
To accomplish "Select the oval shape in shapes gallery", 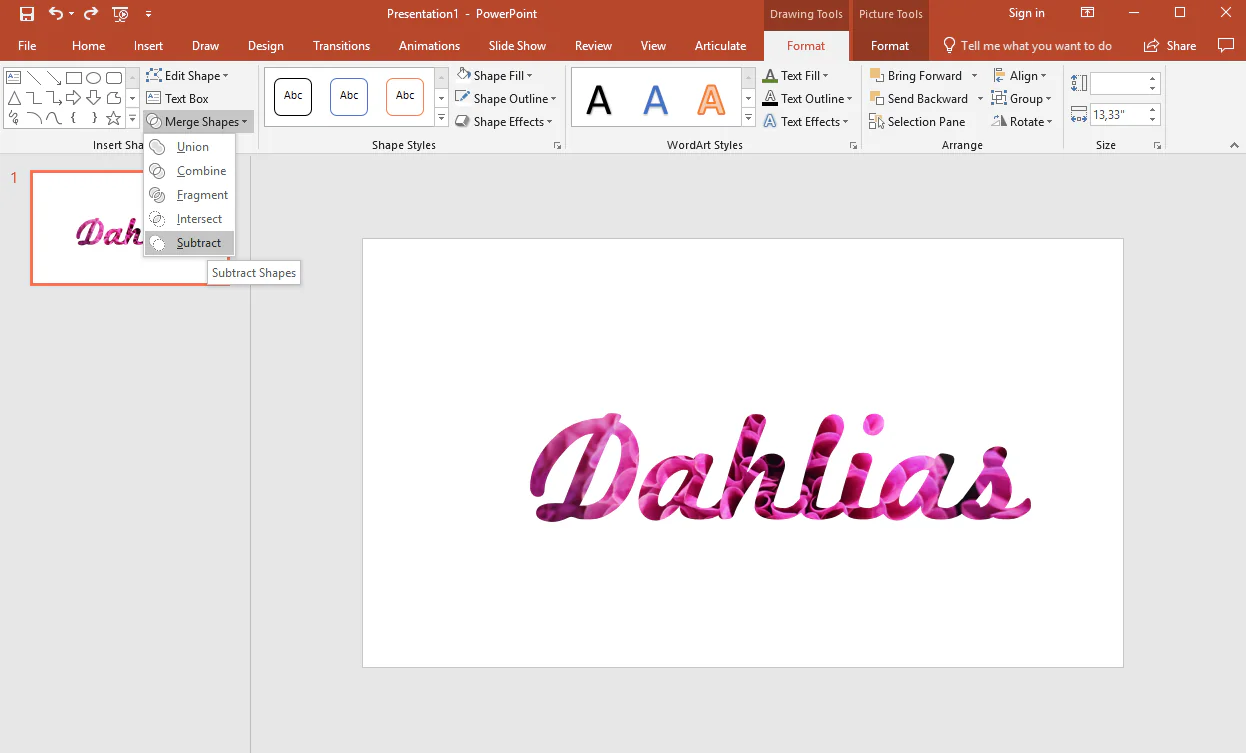I will pyautogui.click(x=94, y=78).
